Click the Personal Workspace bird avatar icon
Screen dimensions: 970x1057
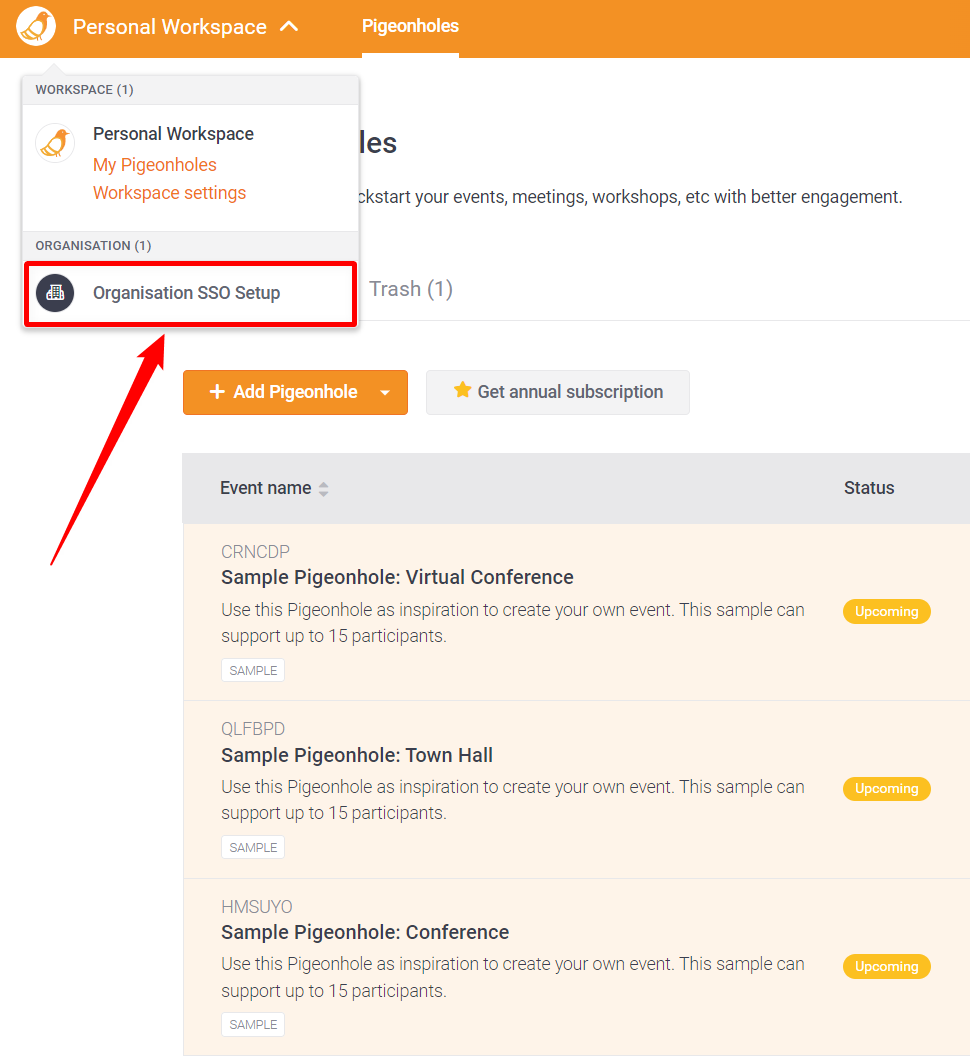tap(55, 143)
